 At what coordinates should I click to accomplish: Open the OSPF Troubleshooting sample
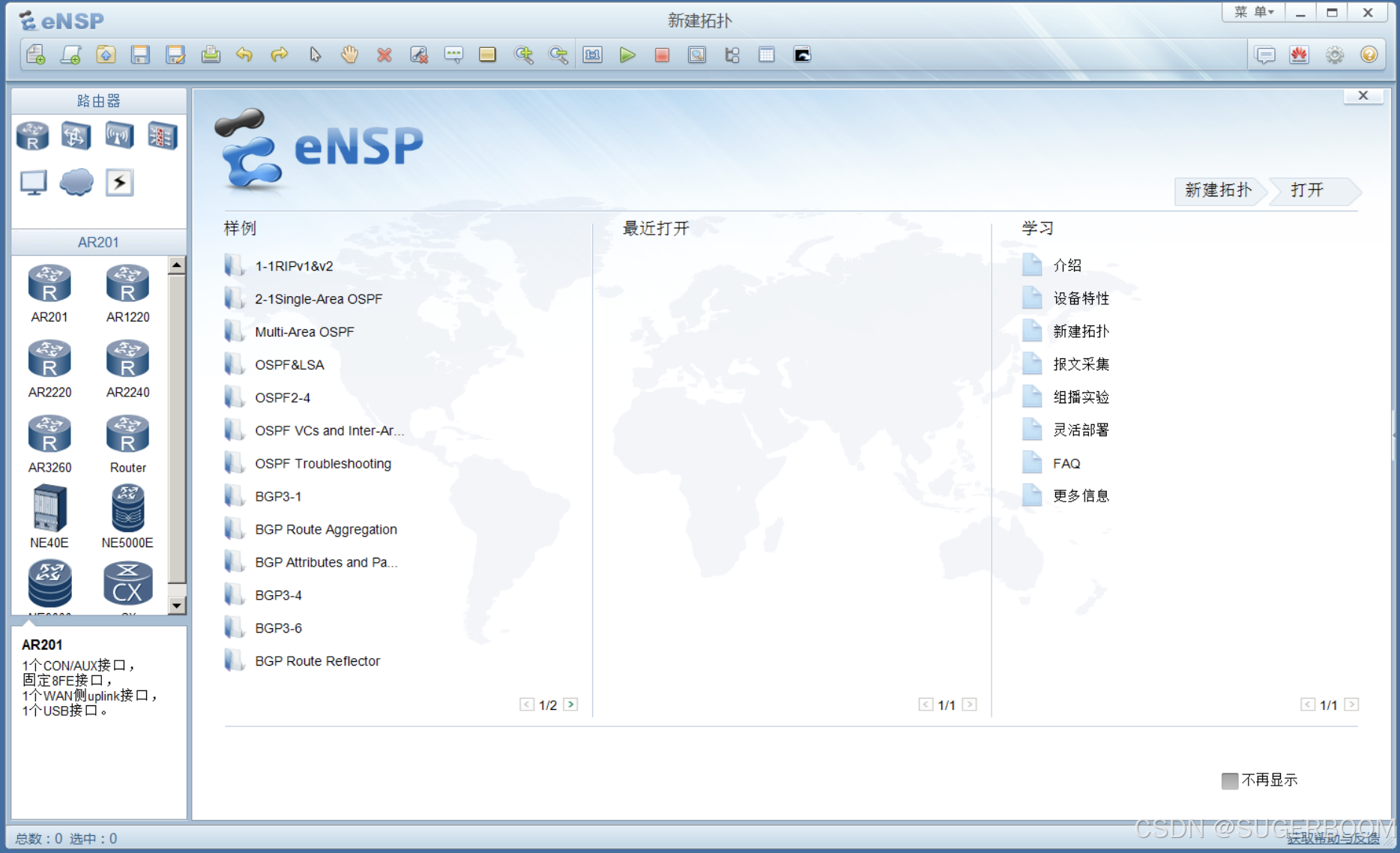[x=323, y=464]
